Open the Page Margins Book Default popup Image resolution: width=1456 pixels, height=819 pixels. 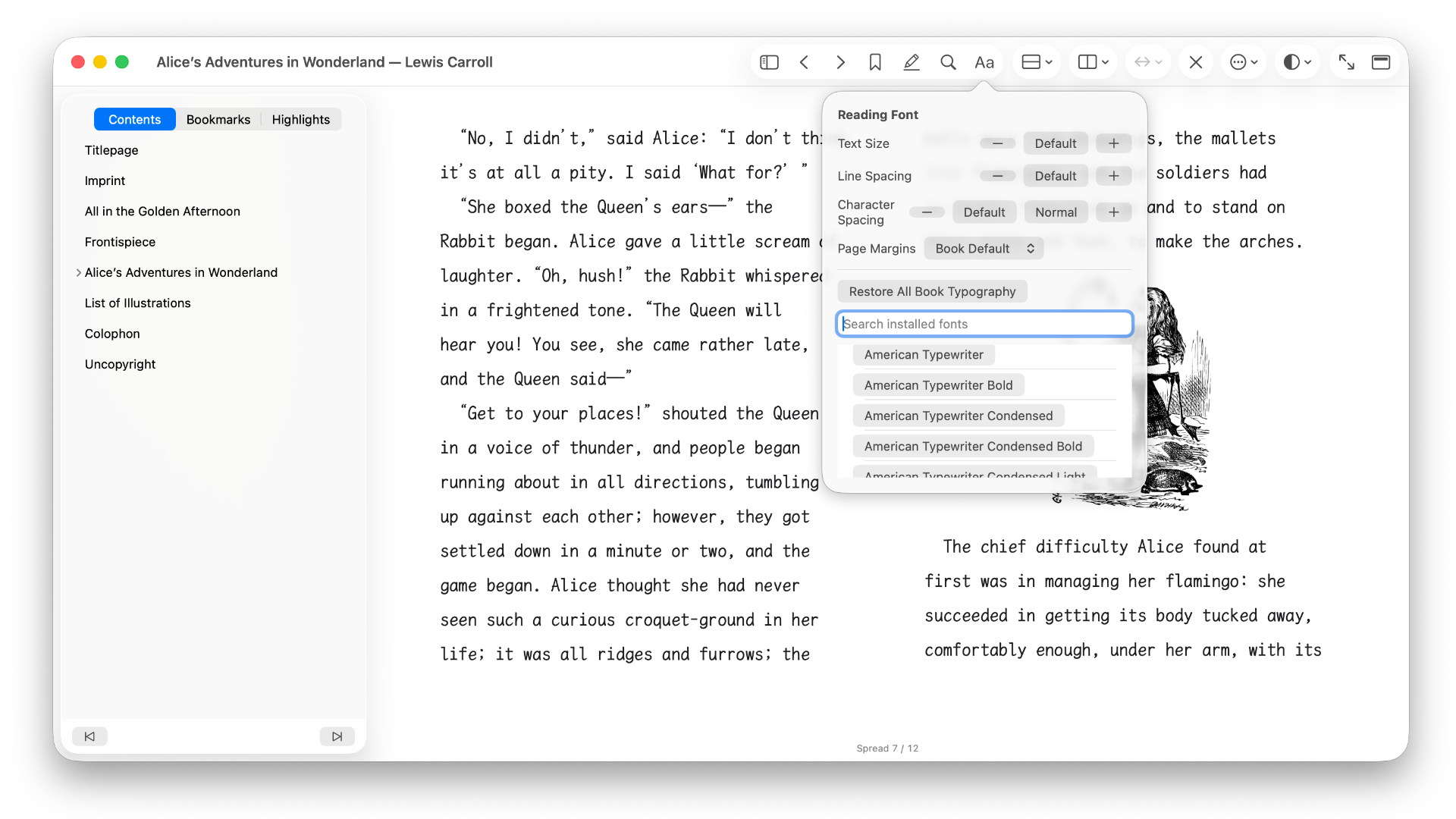pos(984,249)
